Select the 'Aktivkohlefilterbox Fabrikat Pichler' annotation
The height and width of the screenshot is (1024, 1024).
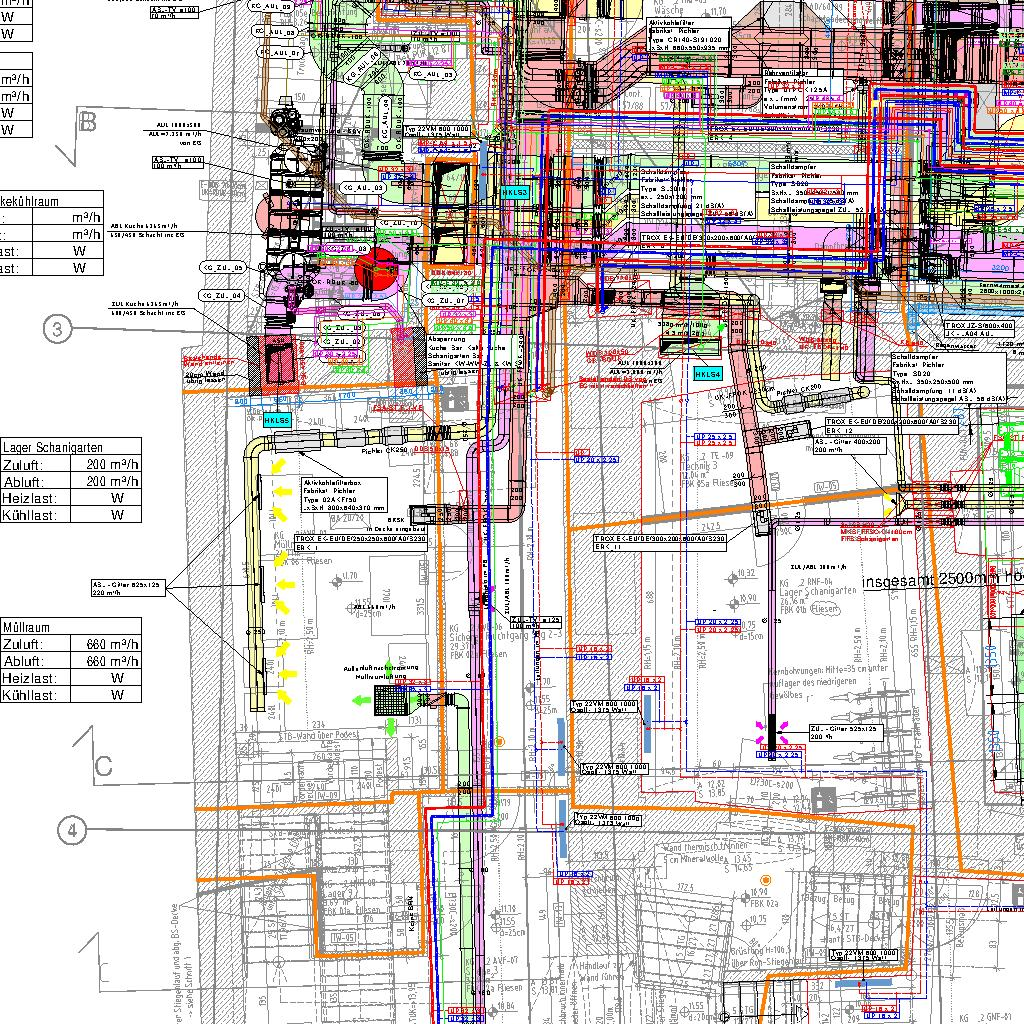(x=344, y=494)
